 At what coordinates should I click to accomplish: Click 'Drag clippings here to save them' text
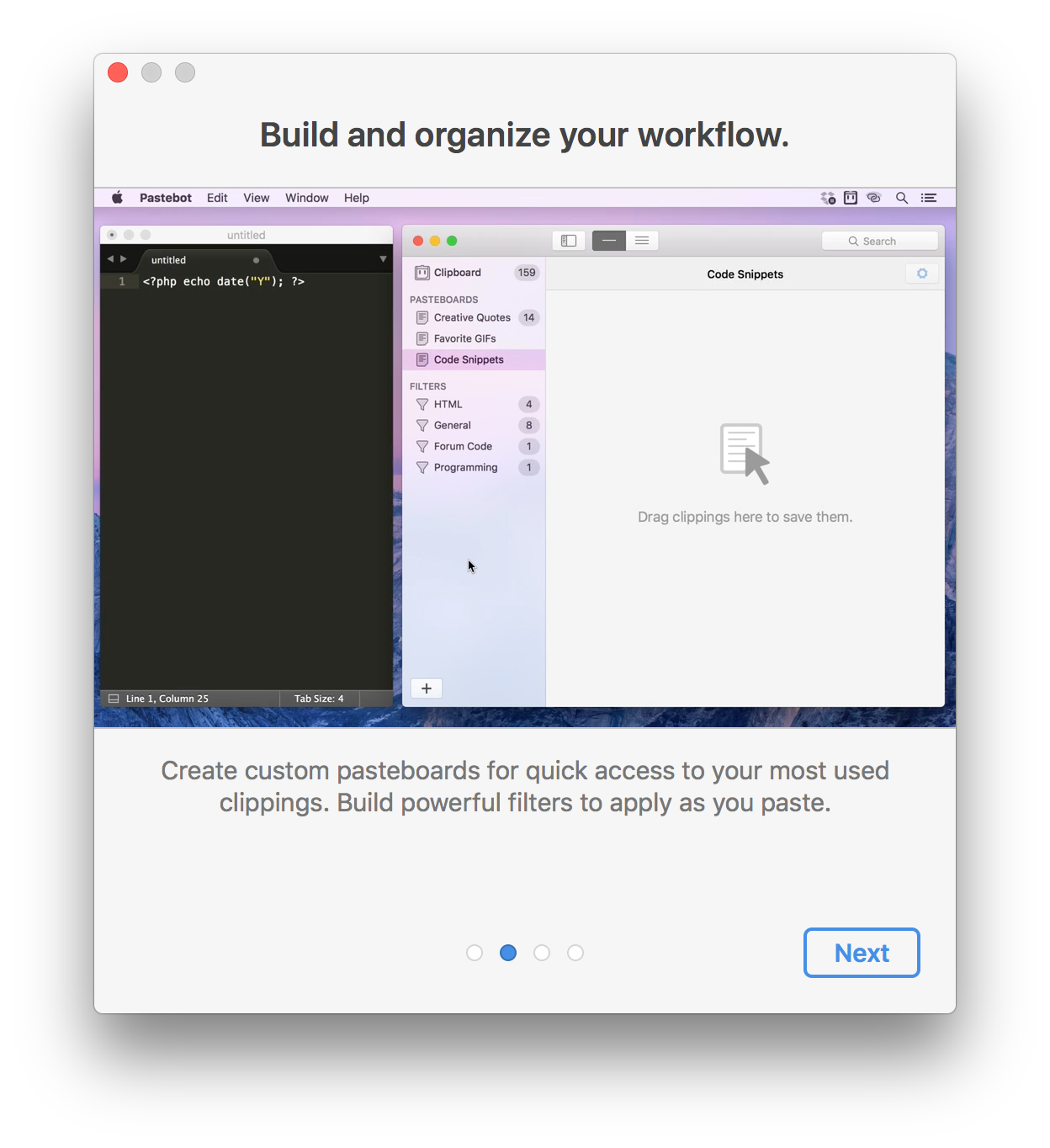click(745, 517)
